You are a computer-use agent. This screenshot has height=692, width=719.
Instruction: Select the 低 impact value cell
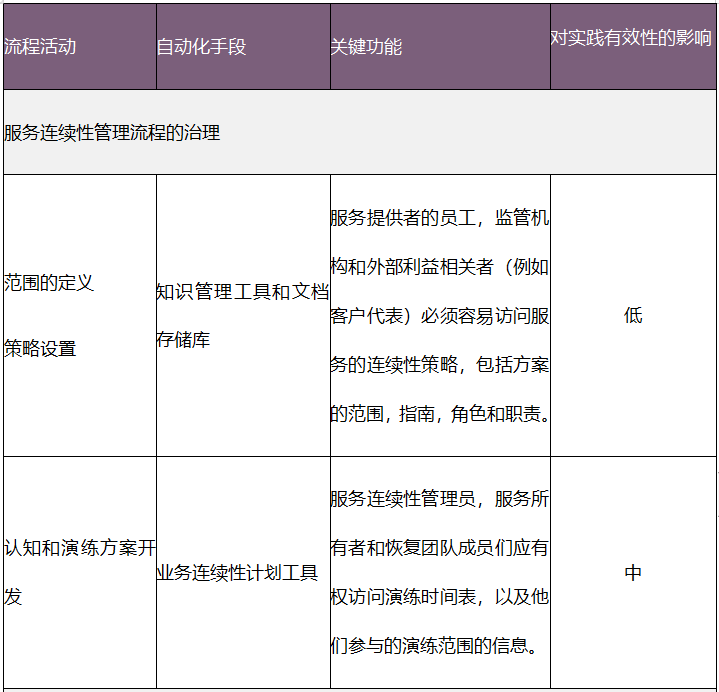633,316
